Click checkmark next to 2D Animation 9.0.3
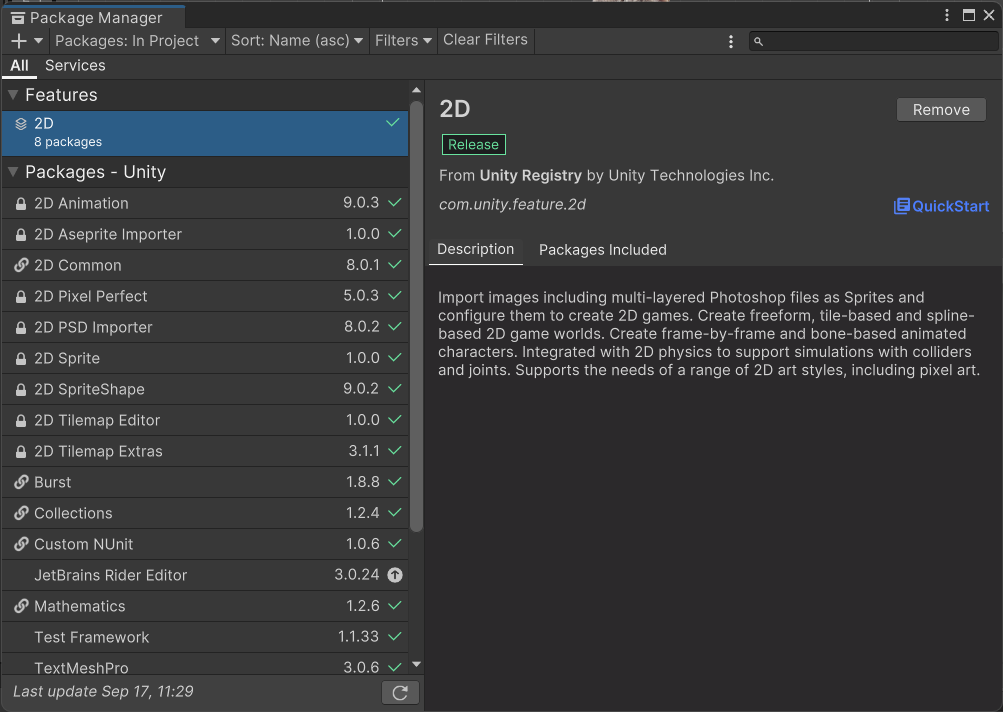Viewport: 1003px width, 712px height. point(395,202)
